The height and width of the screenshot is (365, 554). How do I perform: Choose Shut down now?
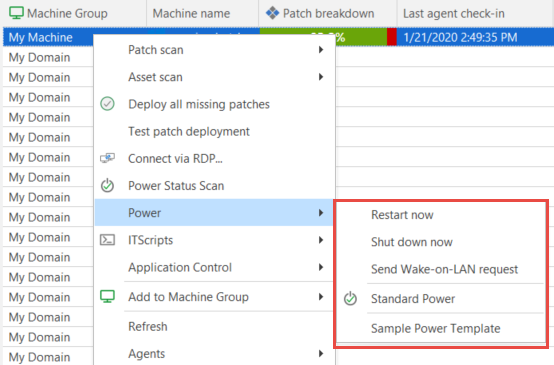[440, 242]
